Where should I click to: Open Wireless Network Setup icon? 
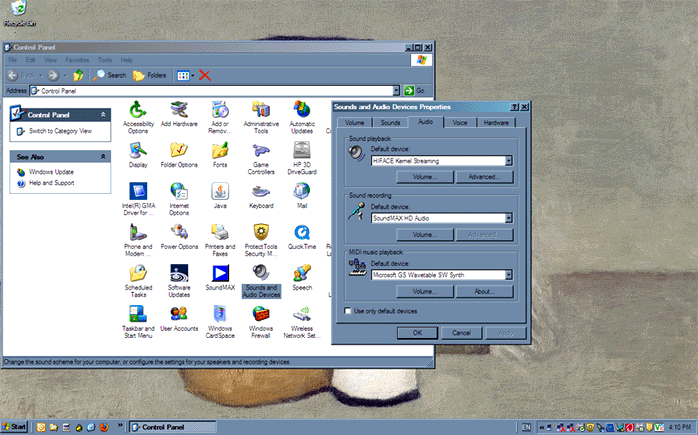click(x=302, y=322)
